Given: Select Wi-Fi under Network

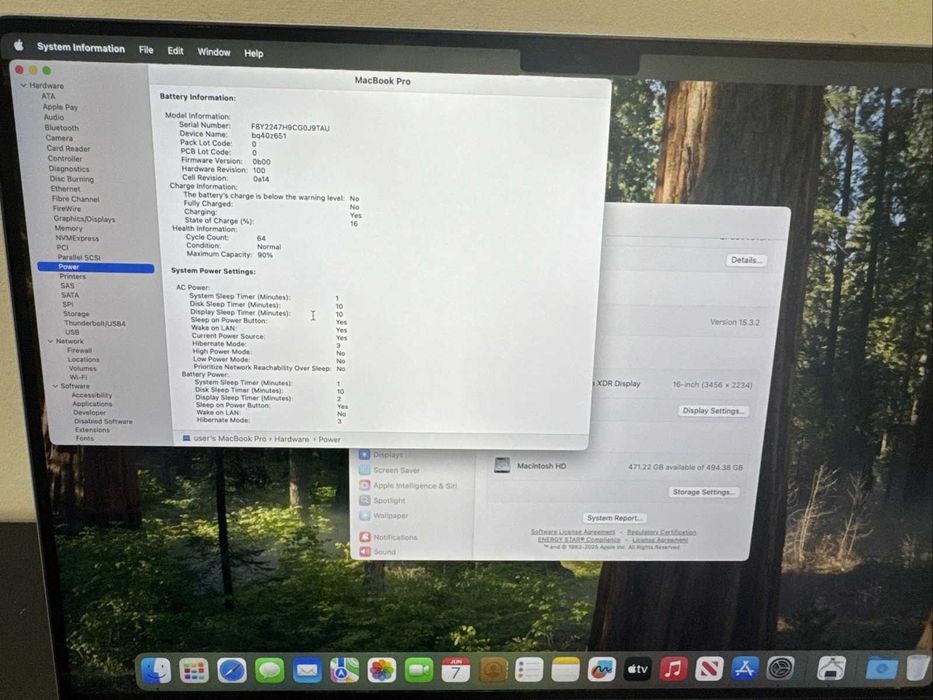Looking at the screenshot, I should [x=79, y=377].
